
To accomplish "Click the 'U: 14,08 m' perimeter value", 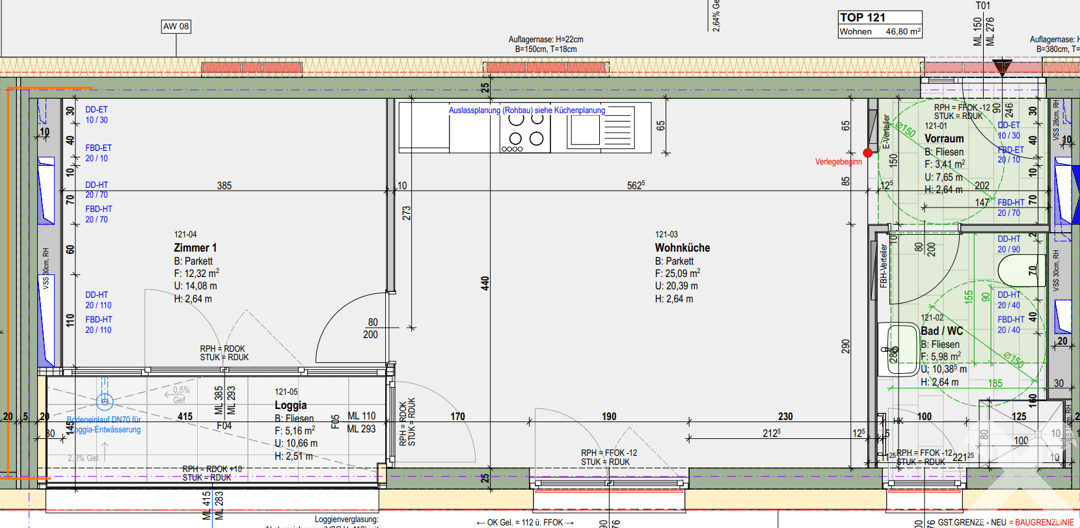I will coord(196,286).
